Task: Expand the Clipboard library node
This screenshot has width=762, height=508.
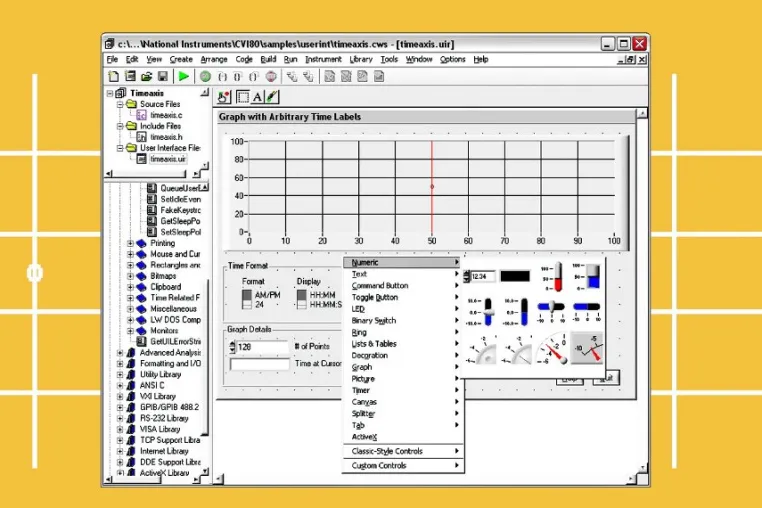Action: pos(130,287)
